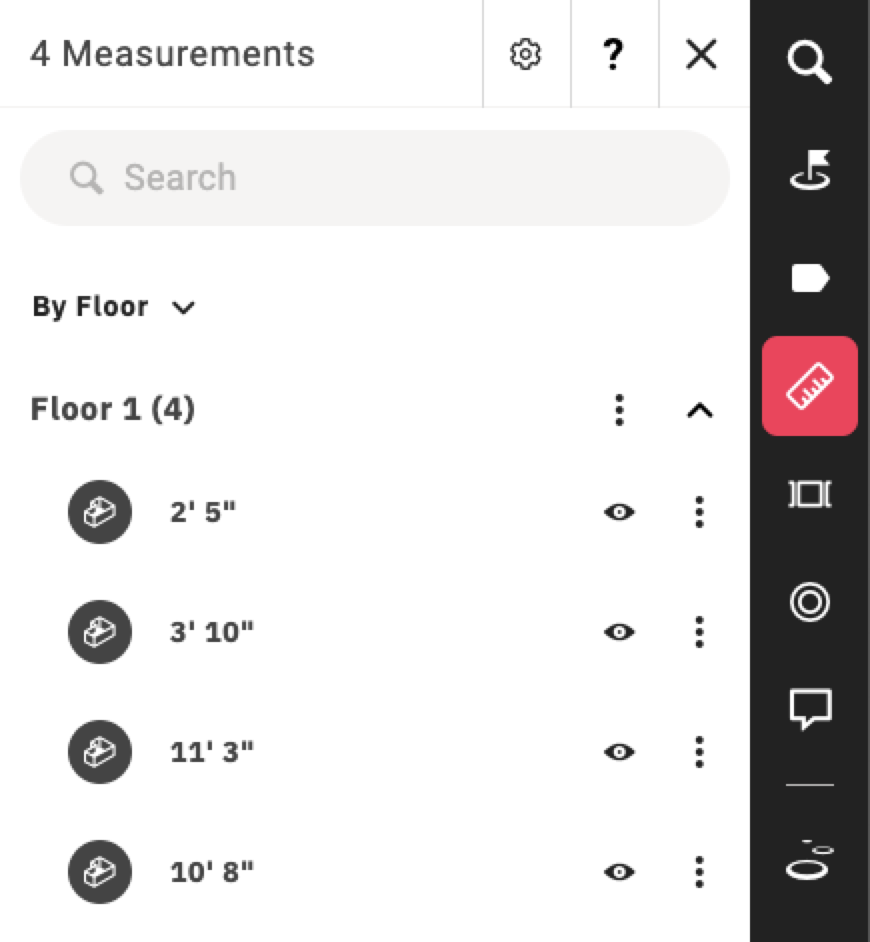Collapse the Floor 1 (4) group
Viewport: 870px width, 942px height.
[700, 410]
